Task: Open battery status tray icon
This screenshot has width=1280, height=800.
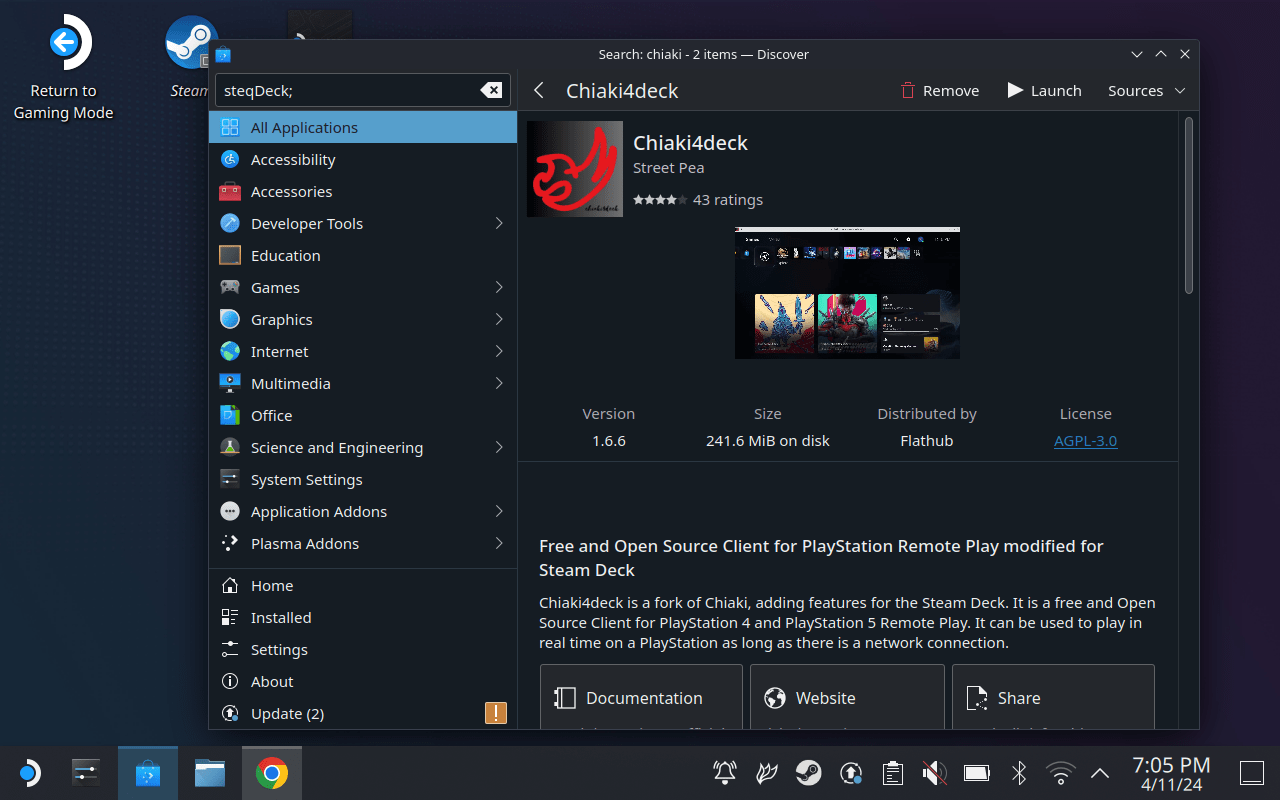Action: (976, 773)
